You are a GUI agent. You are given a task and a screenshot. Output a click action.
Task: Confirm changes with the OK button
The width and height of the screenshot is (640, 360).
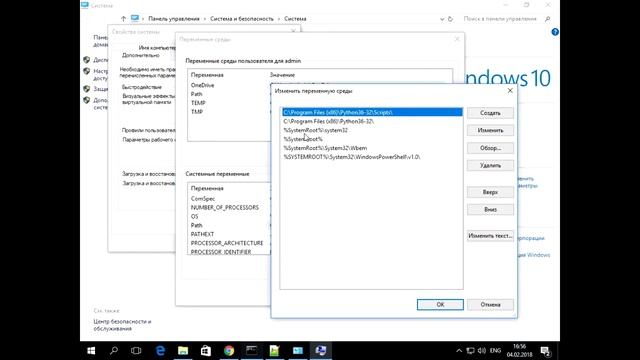point(440,304)
